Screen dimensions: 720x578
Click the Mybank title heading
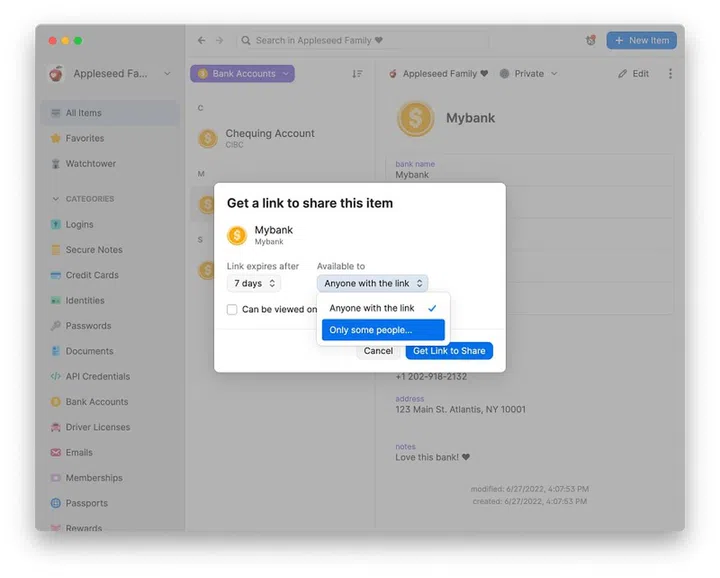click(470, 118)
